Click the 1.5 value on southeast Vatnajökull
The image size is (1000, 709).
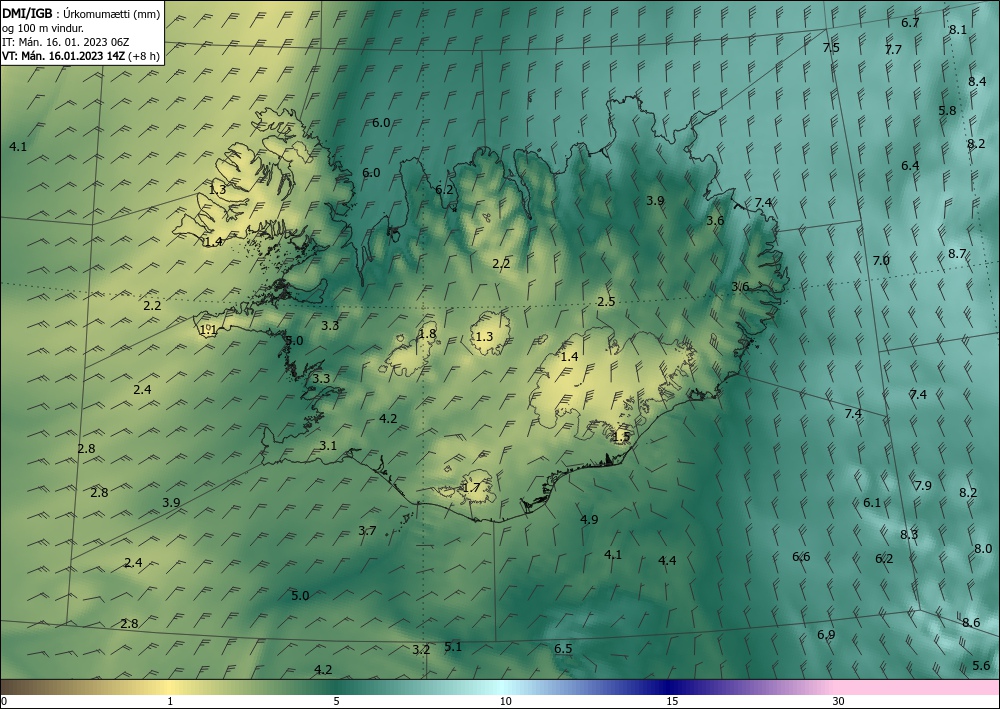621,437
